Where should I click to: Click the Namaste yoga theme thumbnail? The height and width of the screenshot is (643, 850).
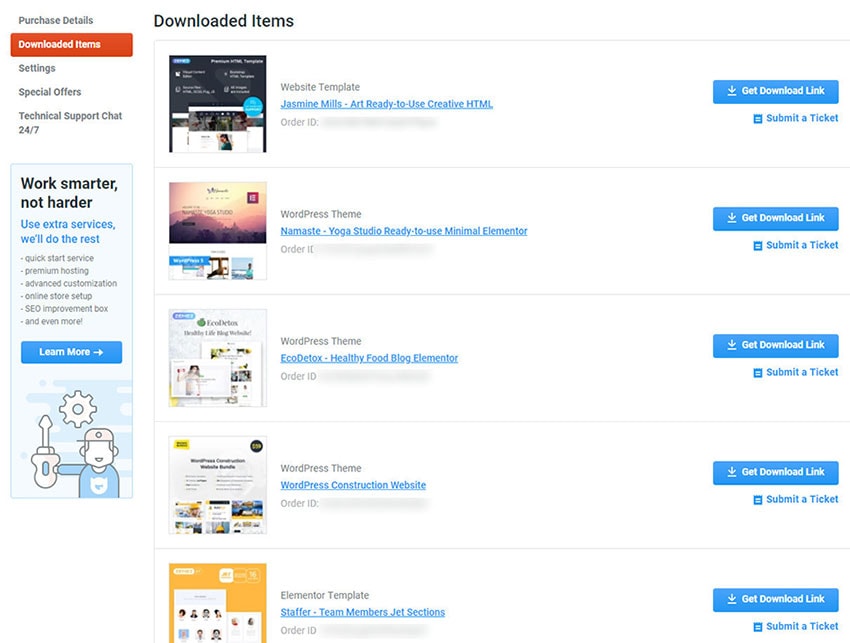[217, 230]
